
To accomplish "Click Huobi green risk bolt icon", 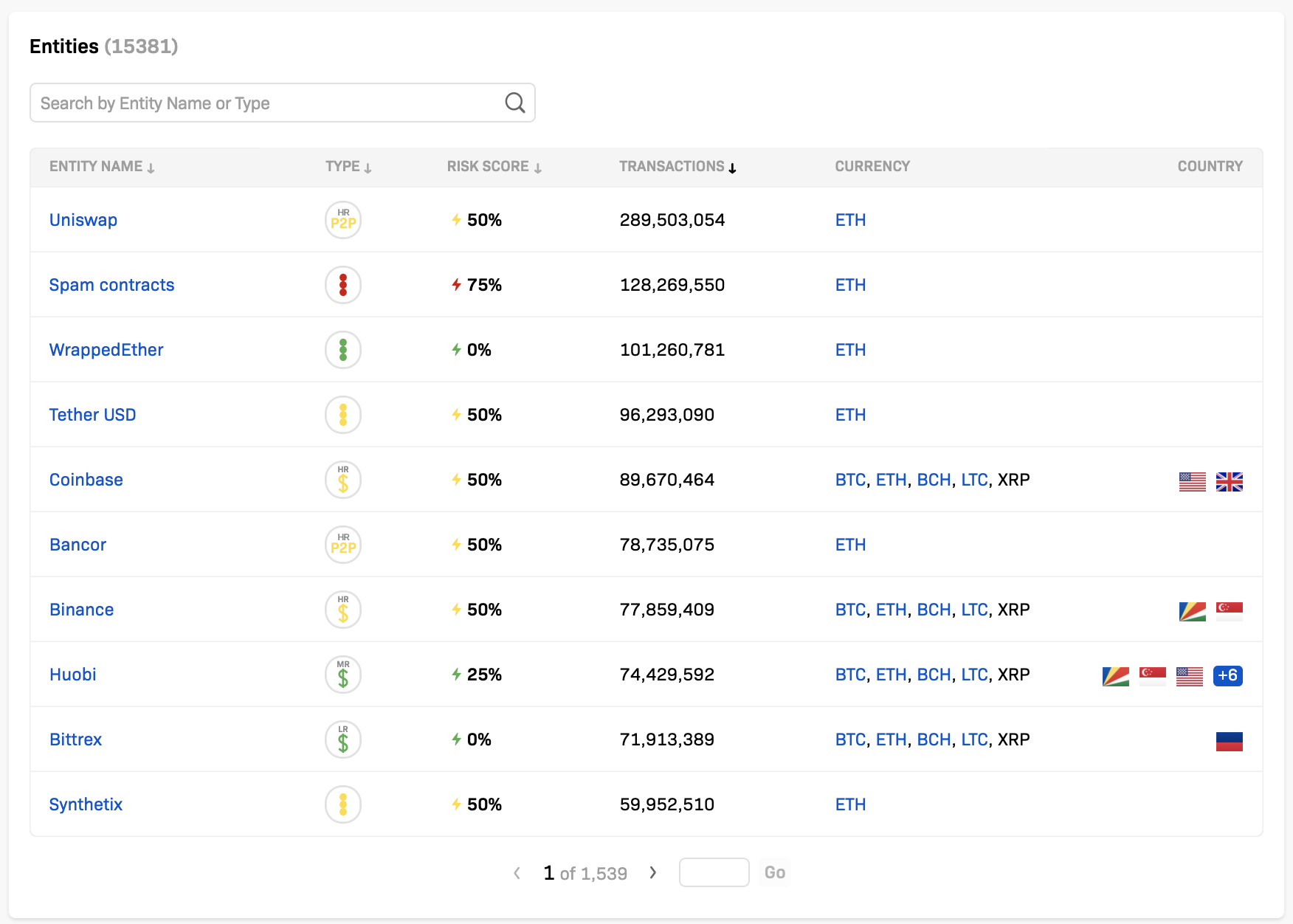I will (x=457, y=675).
